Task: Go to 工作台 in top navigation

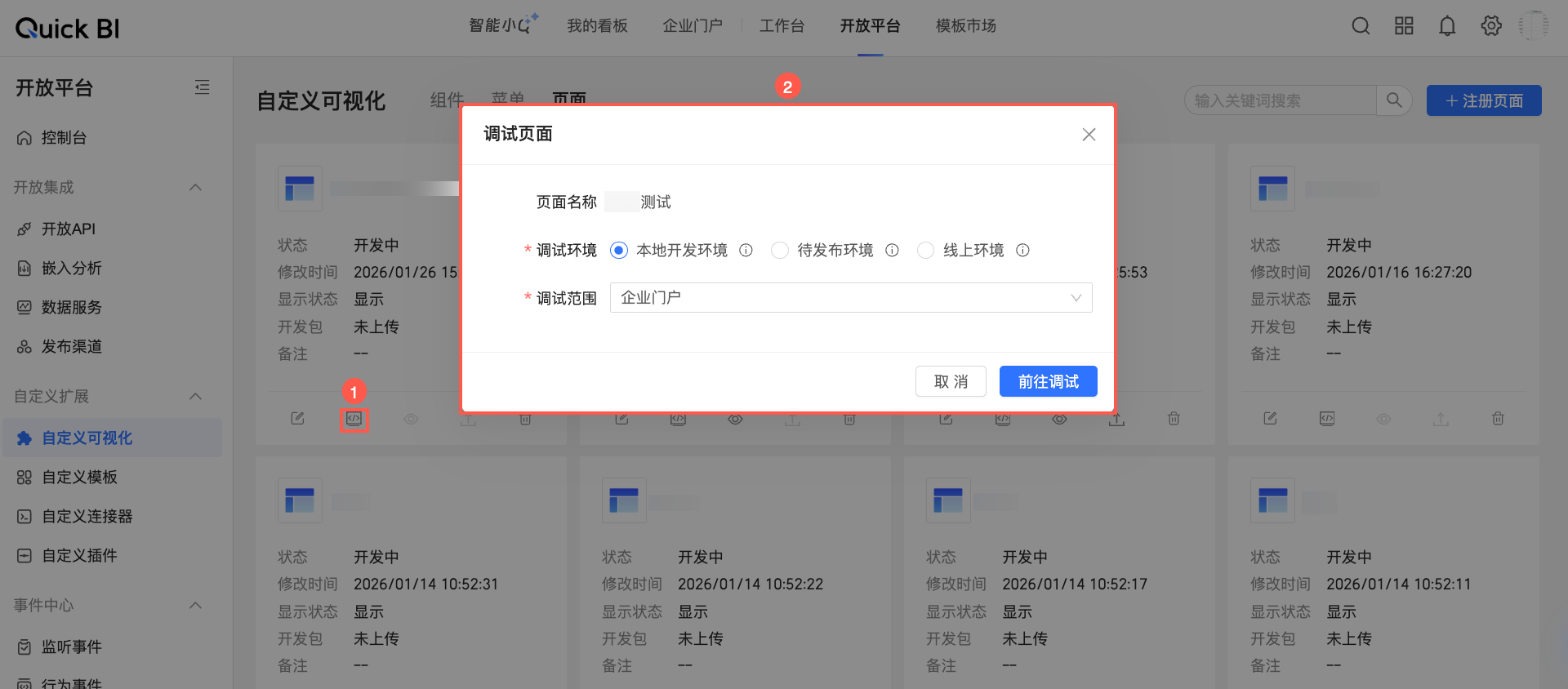Action: (x=782, y=26)
